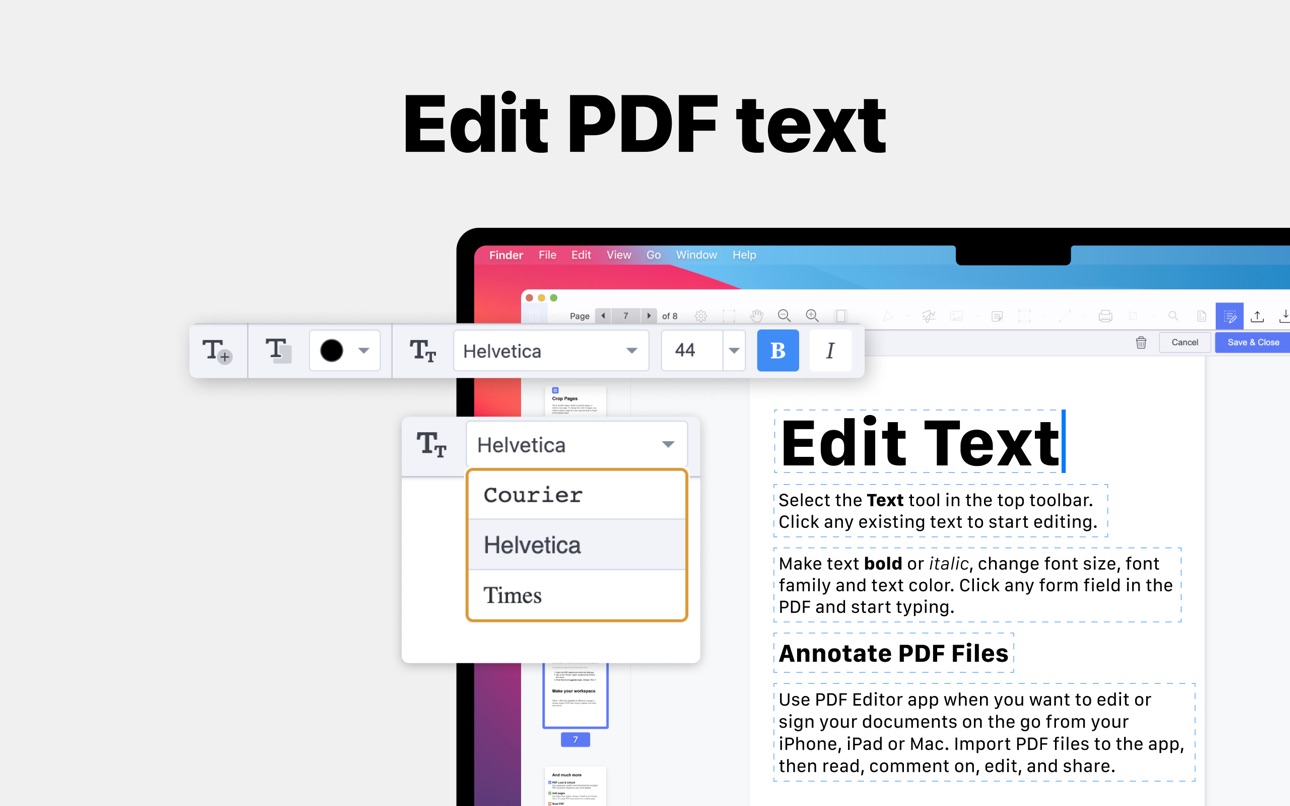This screenshot has height=806, width=1290.
Task: Go to the previous page using the left arrow
Action: (603, 316)
